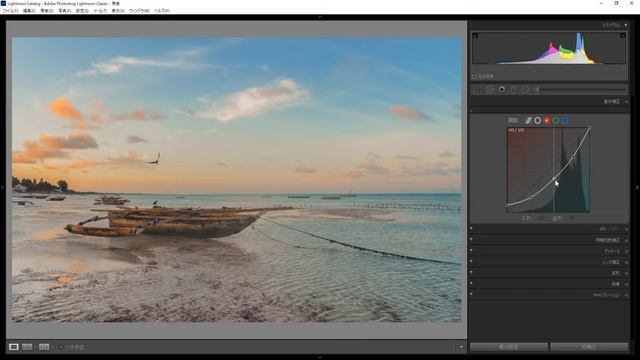The image size is (640, 360).
Task: Hide the right panel group arrow
Action: [x=637, y=187]
